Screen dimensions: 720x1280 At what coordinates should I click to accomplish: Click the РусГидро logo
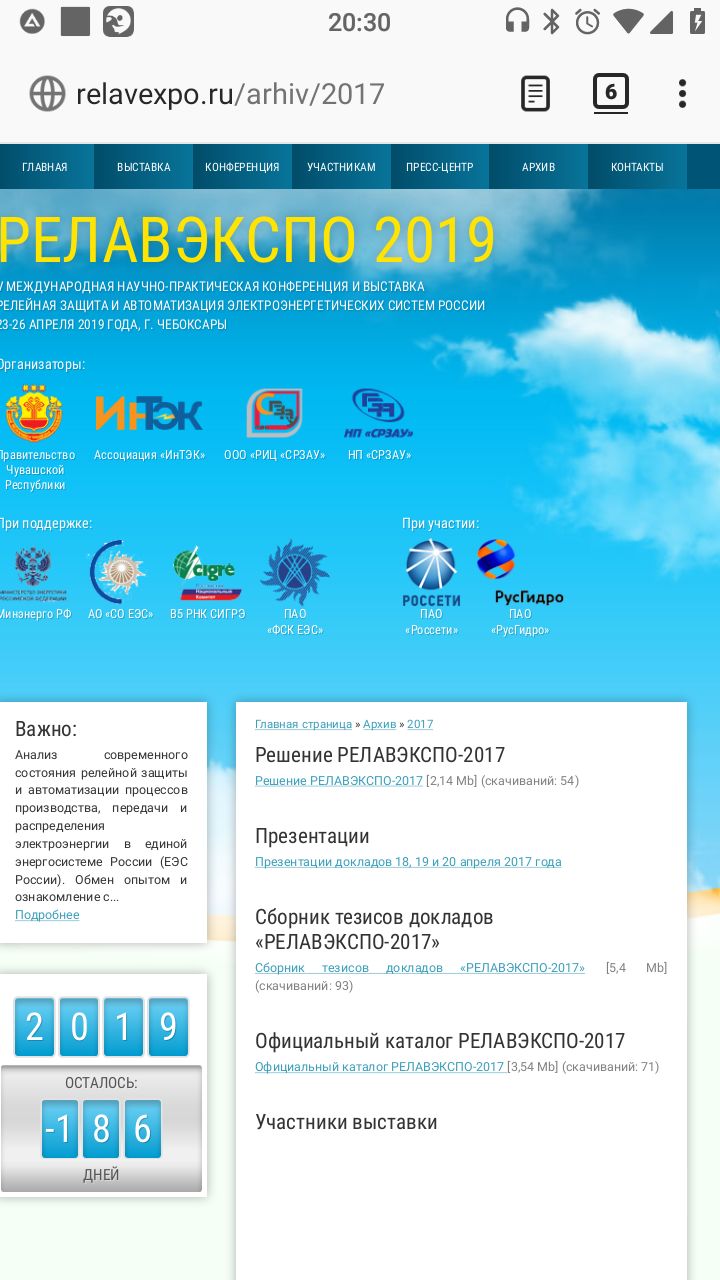click(519, 573)
